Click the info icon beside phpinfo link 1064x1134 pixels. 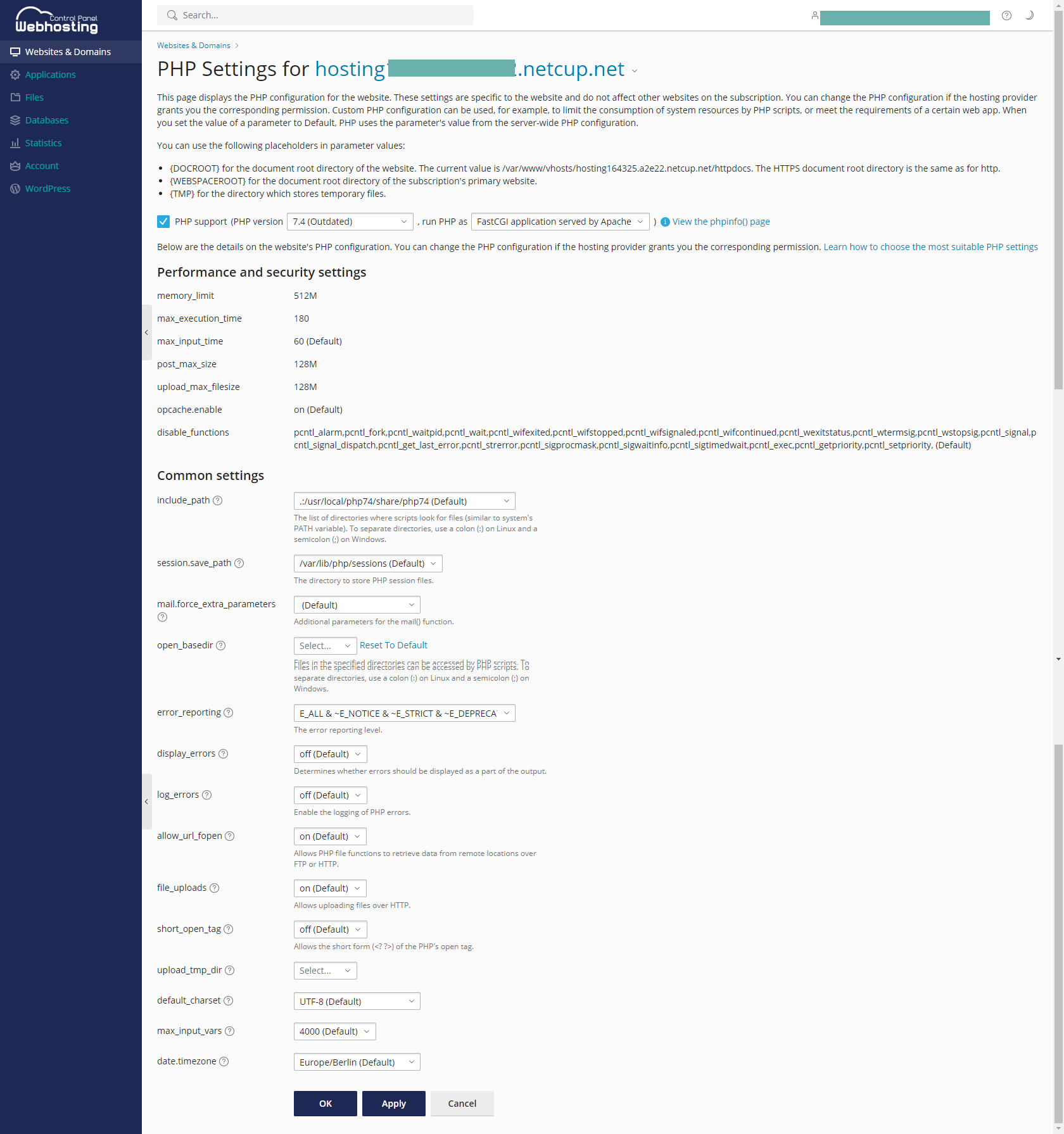[x=665, y=222]
